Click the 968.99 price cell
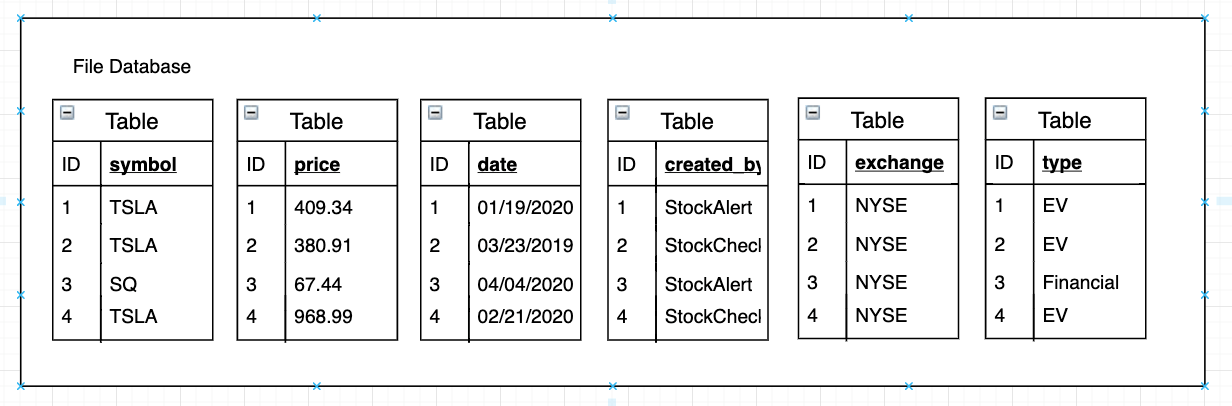 click(x=324, y=317)
